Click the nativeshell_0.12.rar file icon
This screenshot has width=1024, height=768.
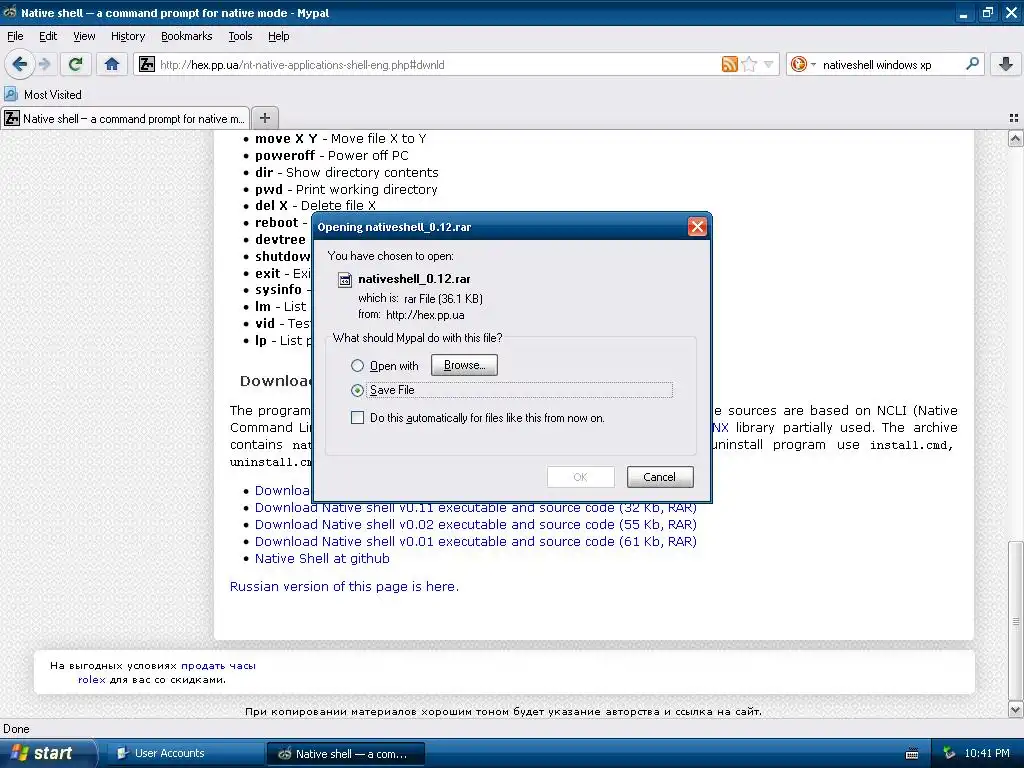point(344,280)
